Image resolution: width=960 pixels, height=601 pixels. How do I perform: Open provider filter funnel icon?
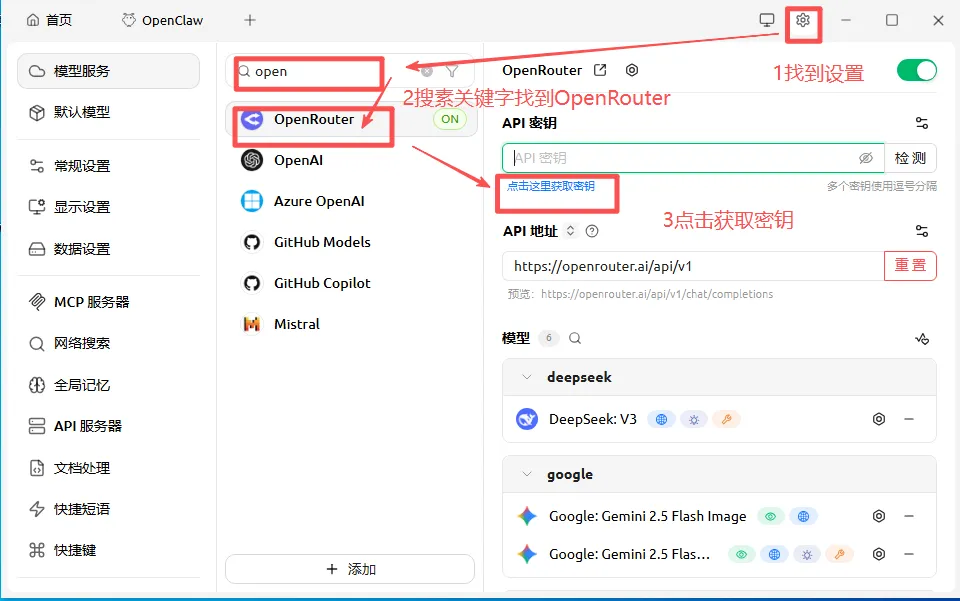pos(452,72)
